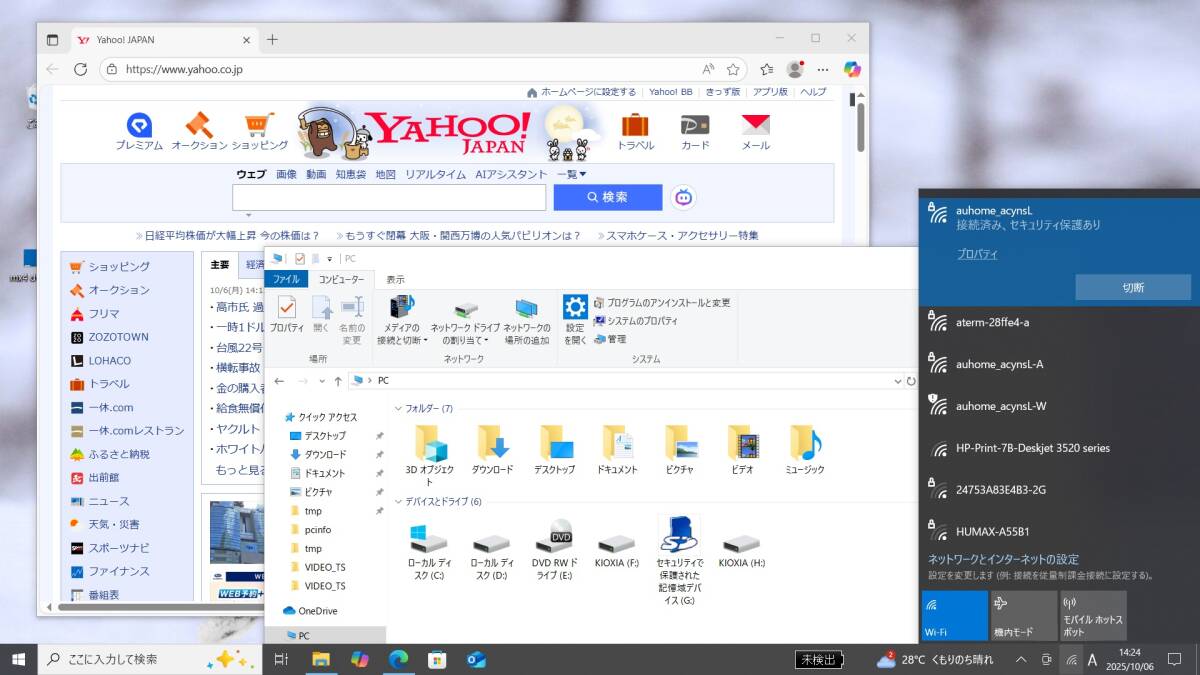Collapse the フォルダー (7) group

(x=398, y=408)
